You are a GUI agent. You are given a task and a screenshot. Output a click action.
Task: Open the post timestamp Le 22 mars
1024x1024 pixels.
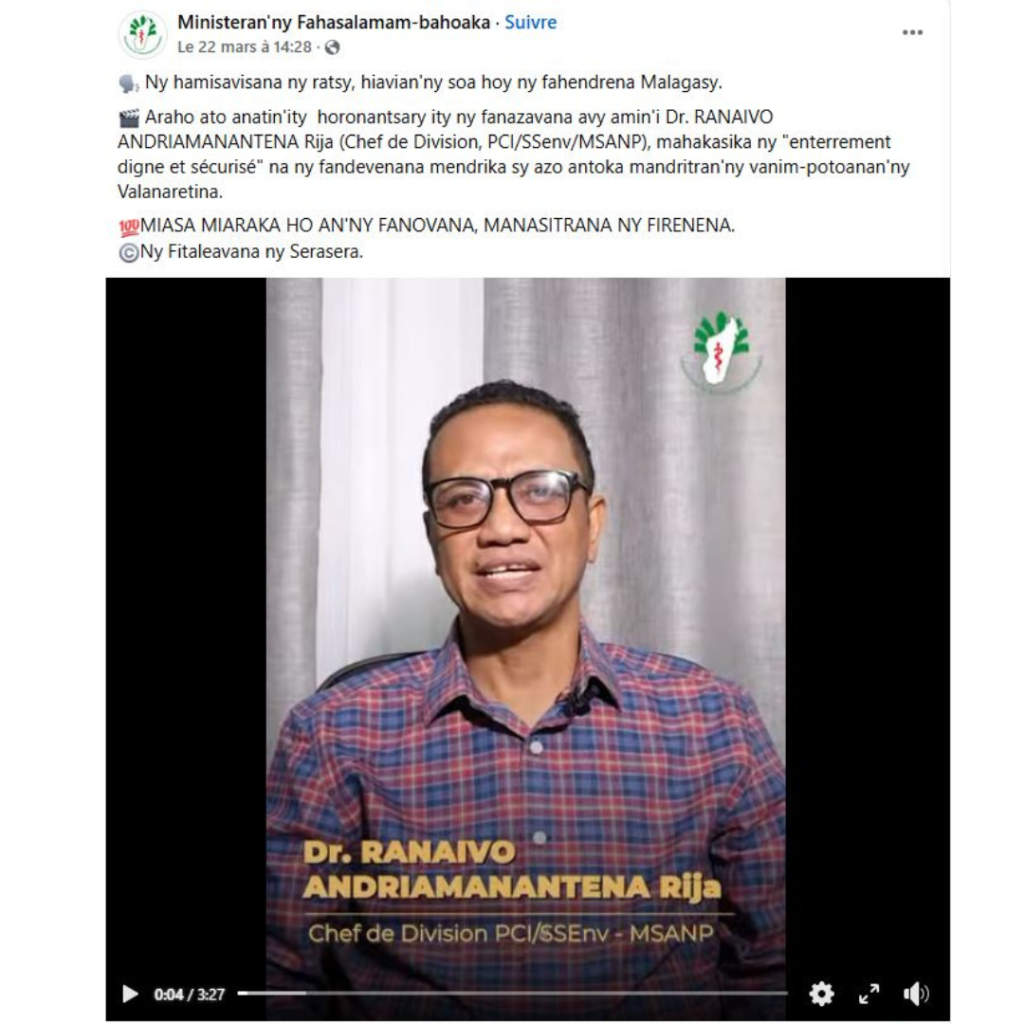point(244,47)
